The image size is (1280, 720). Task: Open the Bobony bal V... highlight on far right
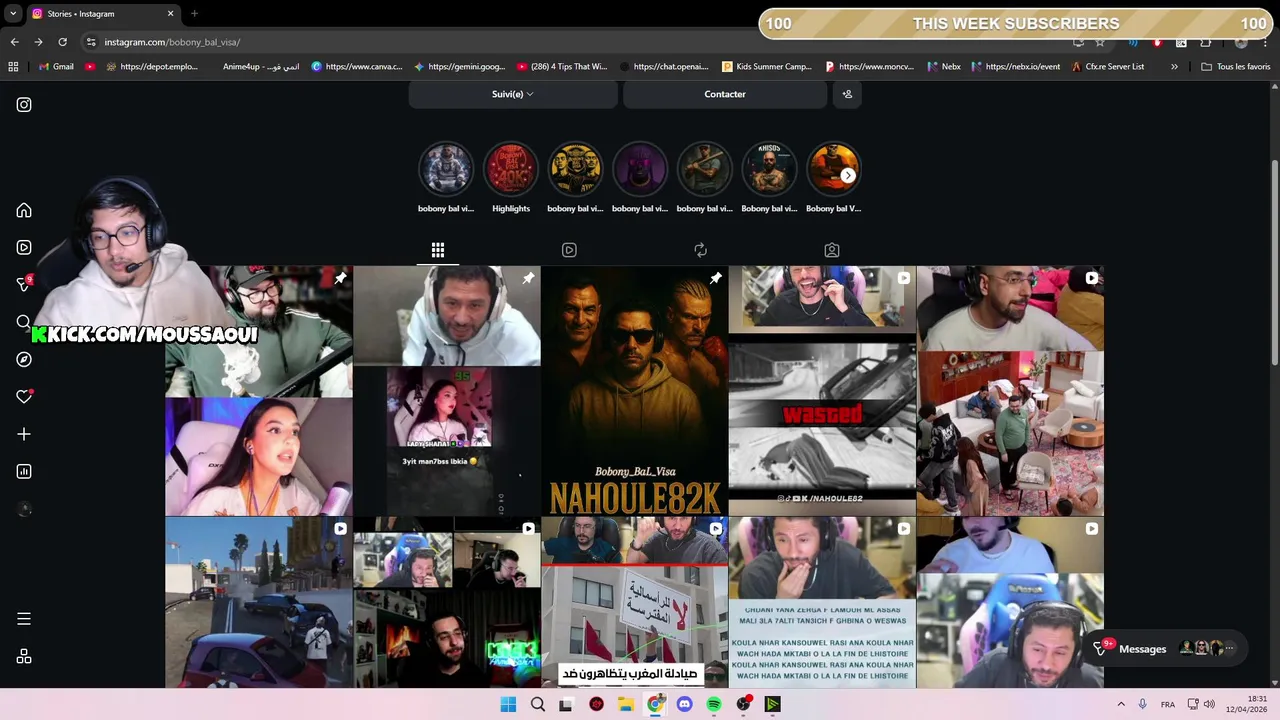click(x=834, y=178)
